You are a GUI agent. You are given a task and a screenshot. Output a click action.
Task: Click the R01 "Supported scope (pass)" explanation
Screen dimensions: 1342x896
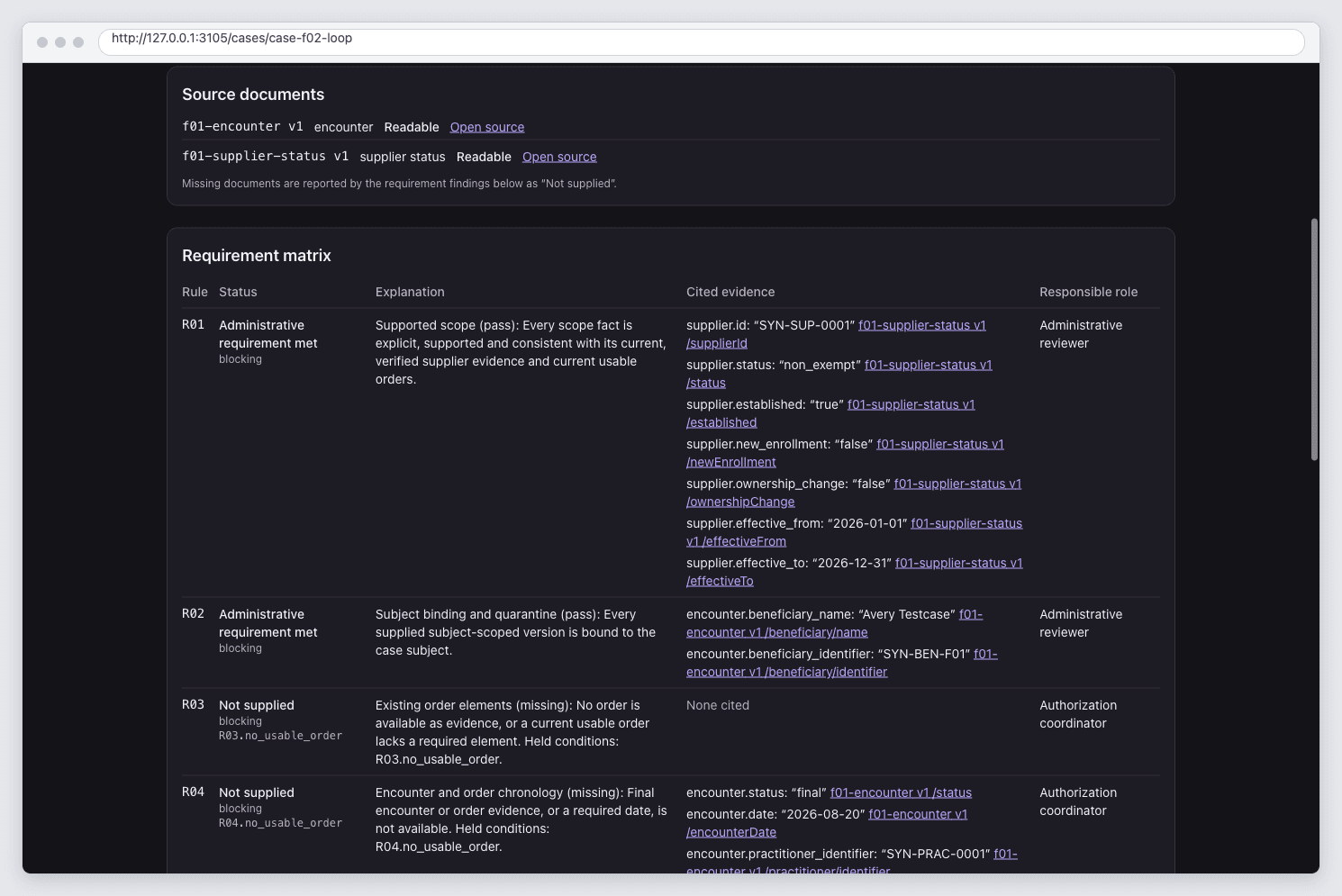[521, 352]
